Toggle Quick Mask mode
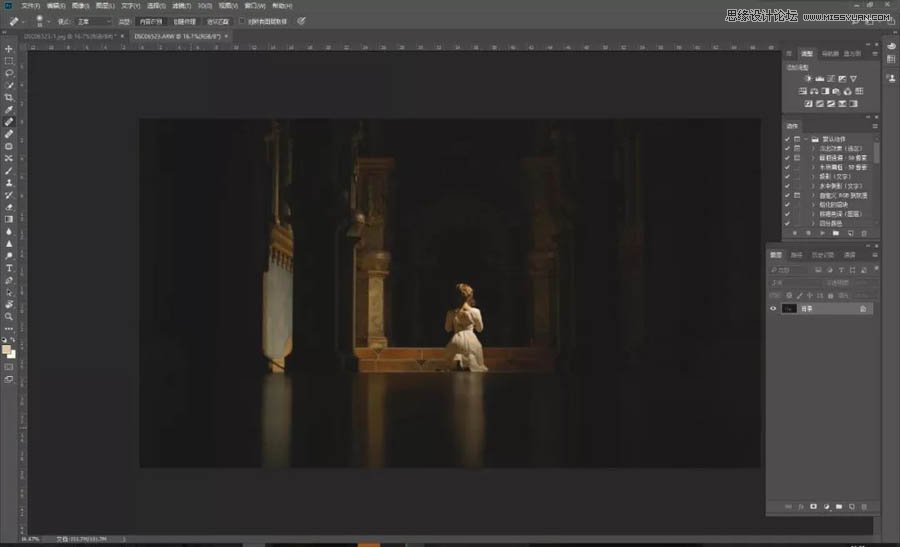 [x=9, y=367]
